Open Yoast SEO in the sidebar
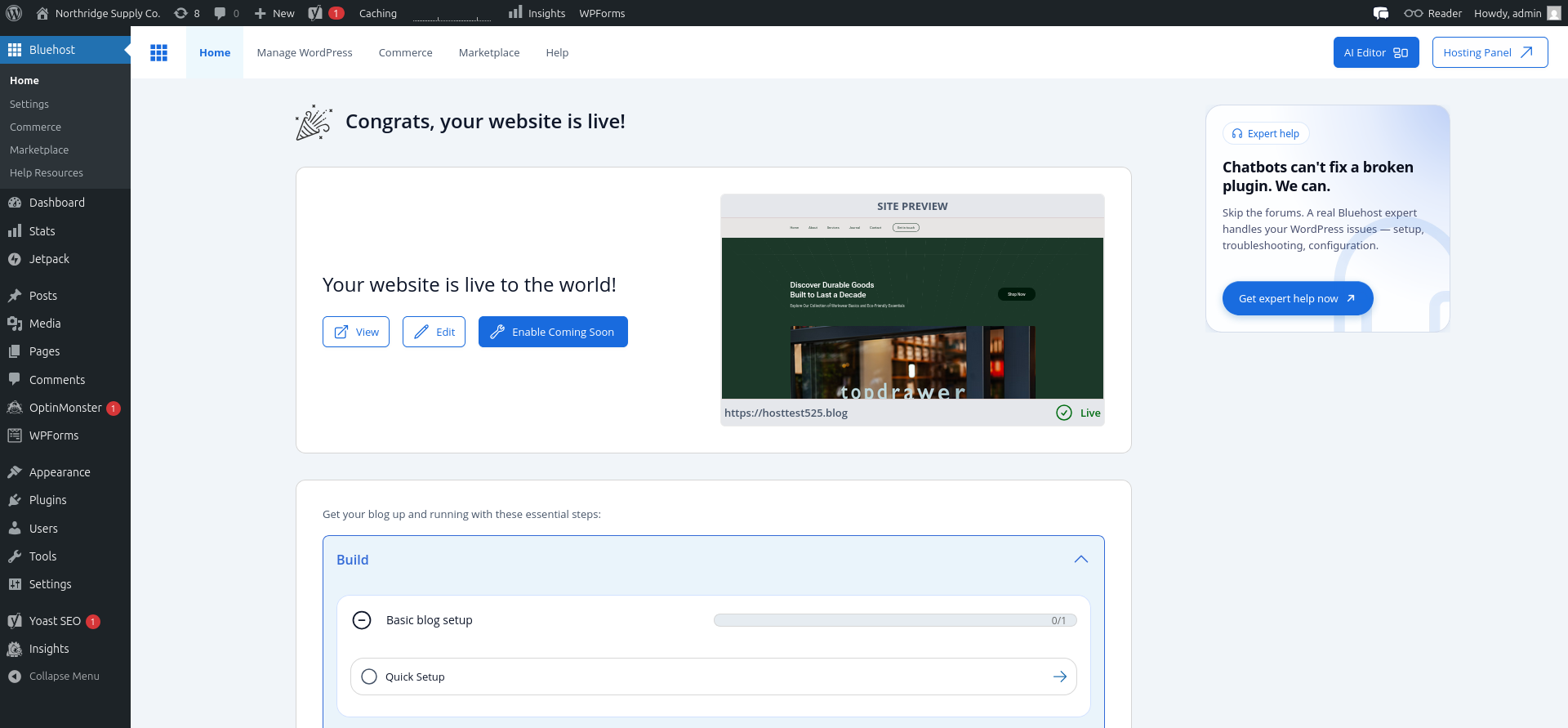The image size is (1568, 728). click(65, 621)
